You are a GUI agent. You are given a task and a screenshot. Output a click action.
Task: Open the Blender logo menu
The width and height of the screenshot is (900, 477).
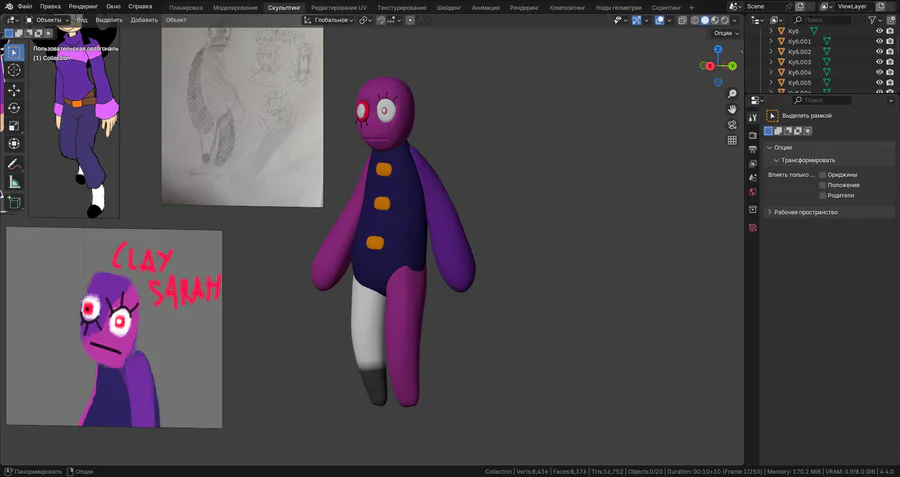pyautogui.click(x=9, y=7)
